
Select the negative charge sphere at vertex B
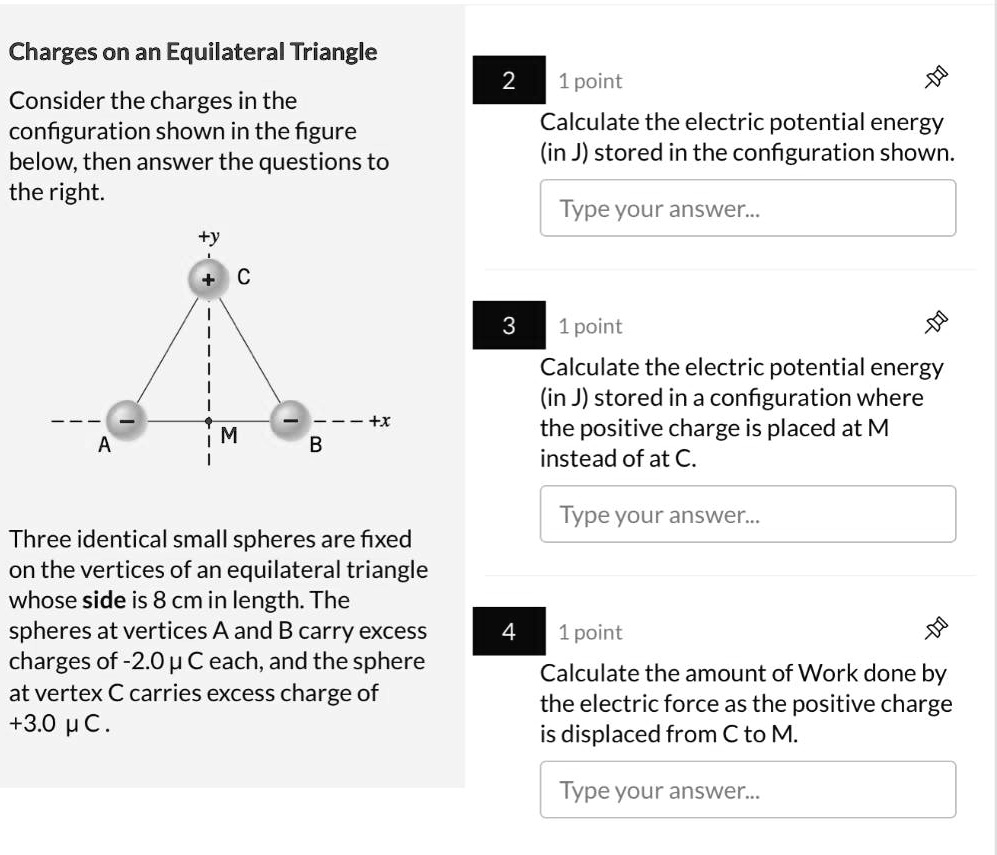[289, 420]
